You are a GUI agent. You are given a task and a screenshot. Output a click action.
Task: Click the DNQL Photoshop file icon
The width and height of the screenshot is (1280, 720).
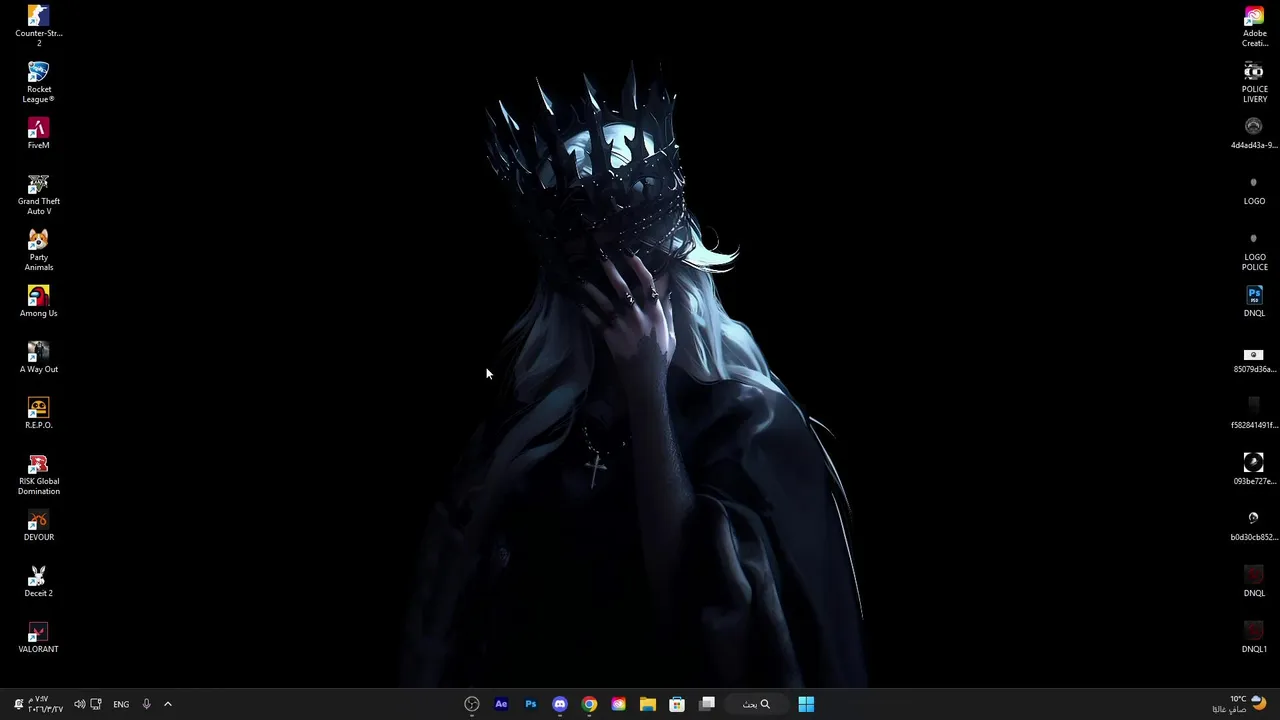tap(1254, 302)
